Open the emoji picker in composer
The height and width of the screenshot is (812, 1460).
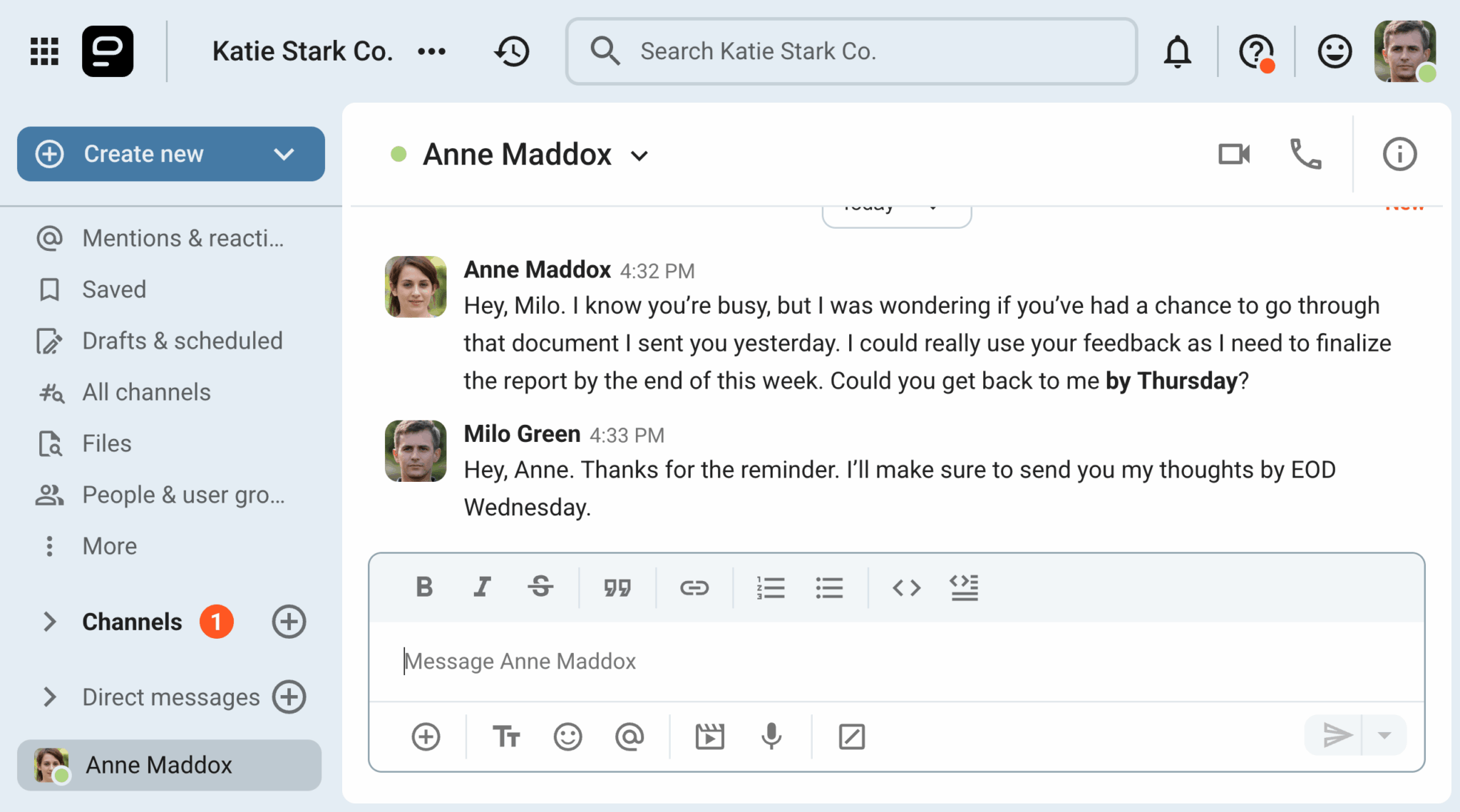(x=567, y=736)
